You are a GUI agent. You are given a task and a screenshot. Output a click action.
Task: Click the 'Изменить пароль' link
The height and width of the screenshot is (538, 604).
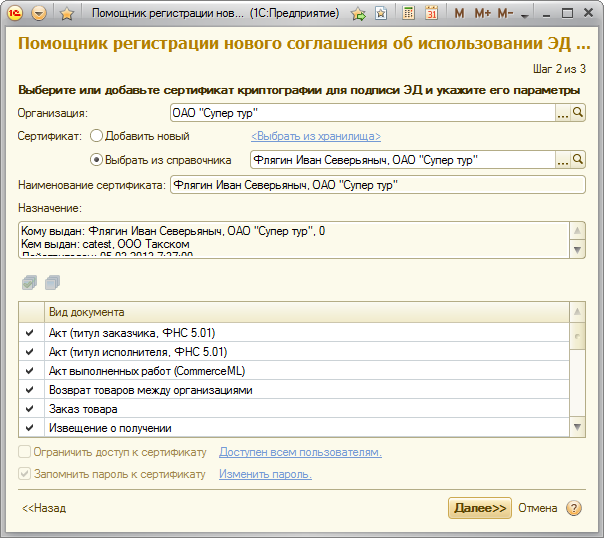tap(265, 474)
